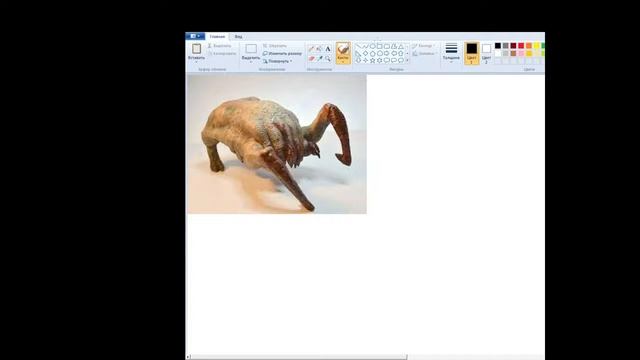Choose the curve shape
Screen dimensions: 640x360
click(365, 46)
